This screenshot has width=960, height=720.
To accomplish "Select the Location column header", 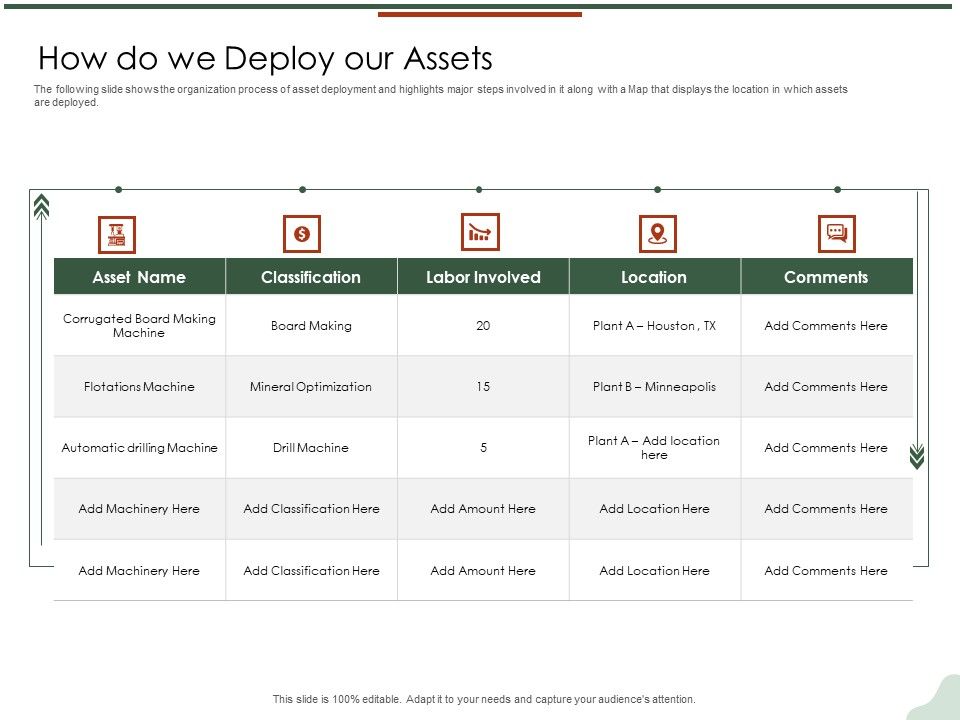I will [x=654, y=277].
